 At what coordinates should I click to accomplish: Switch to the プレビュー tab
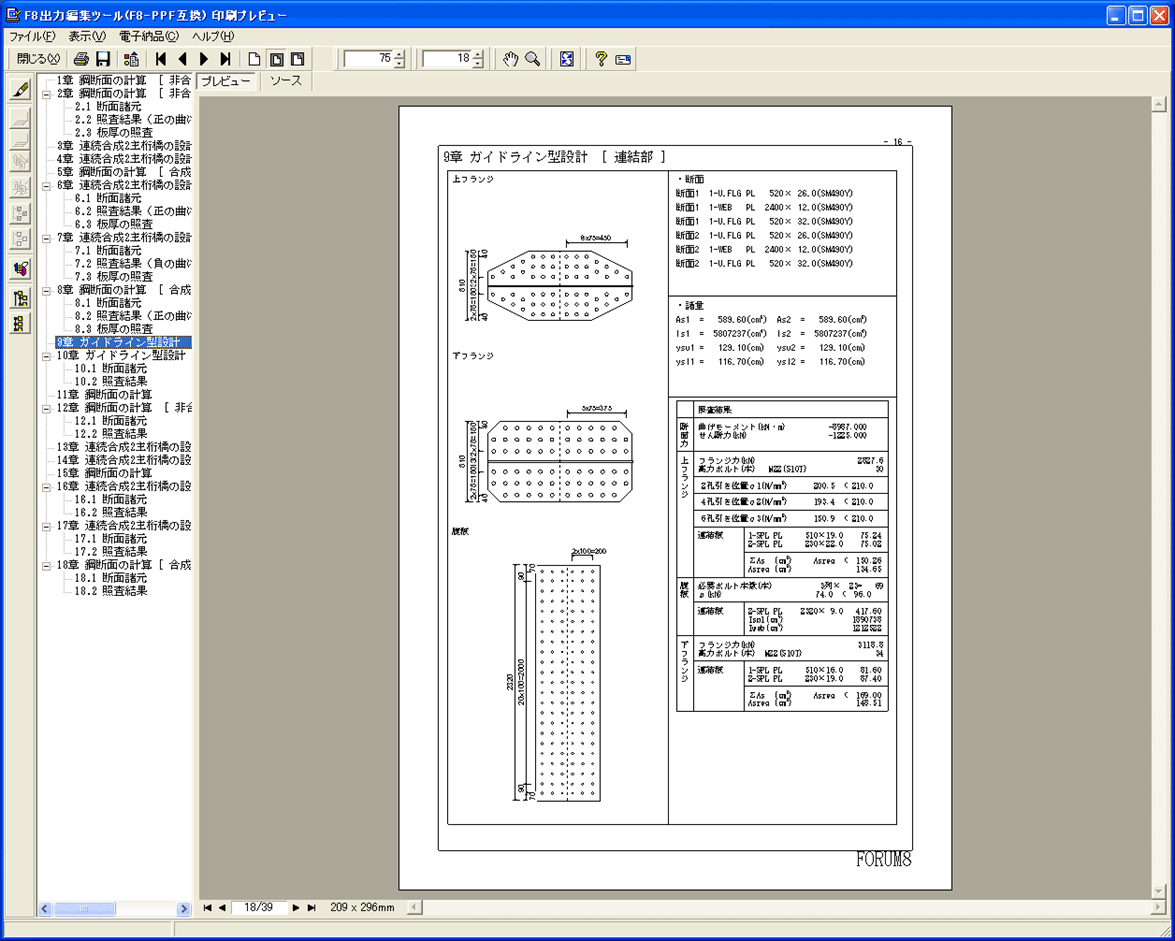pos(226,82)
